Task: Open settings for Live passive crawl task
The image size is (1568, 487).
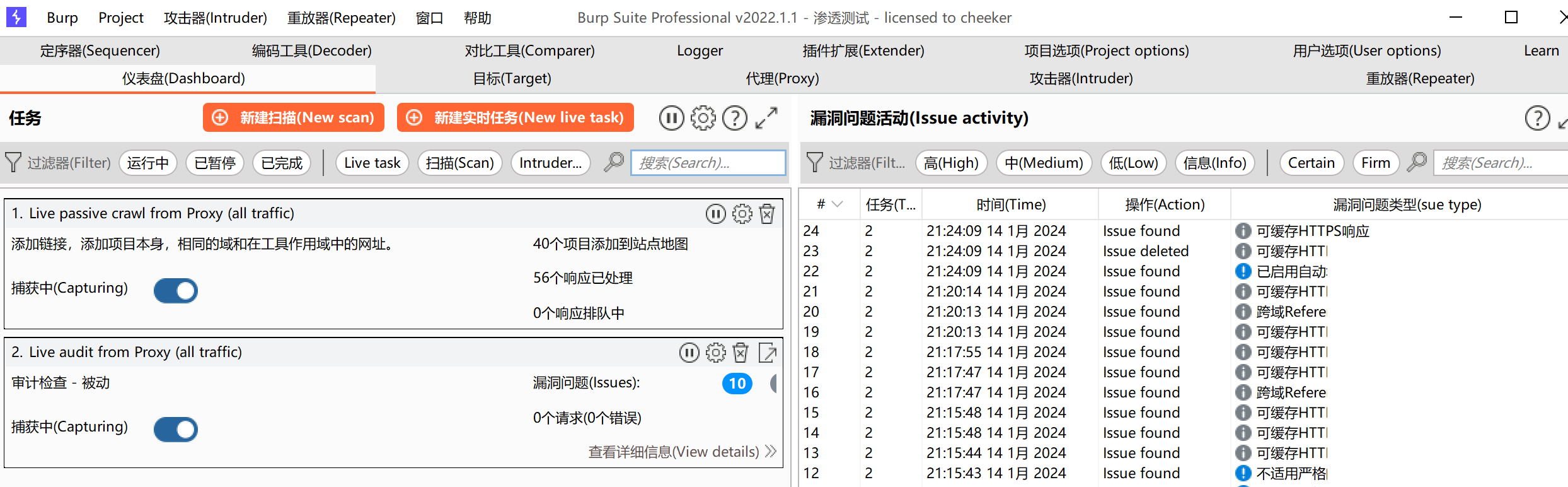Action: [742, 214]
